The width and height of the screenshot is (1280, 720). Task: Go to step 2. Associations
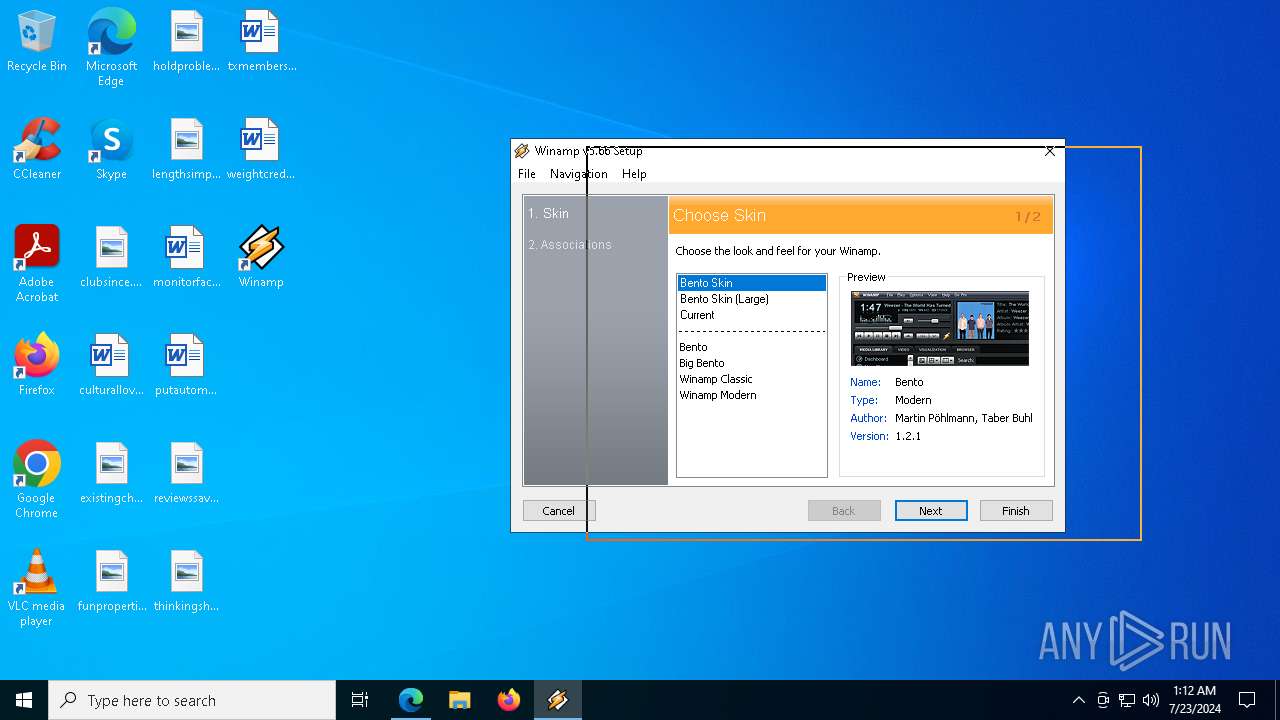point(570,245)
